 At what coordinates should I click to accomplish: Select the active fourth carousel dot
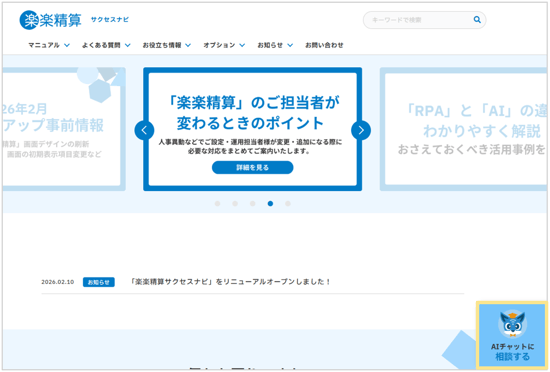click(270, 204)
